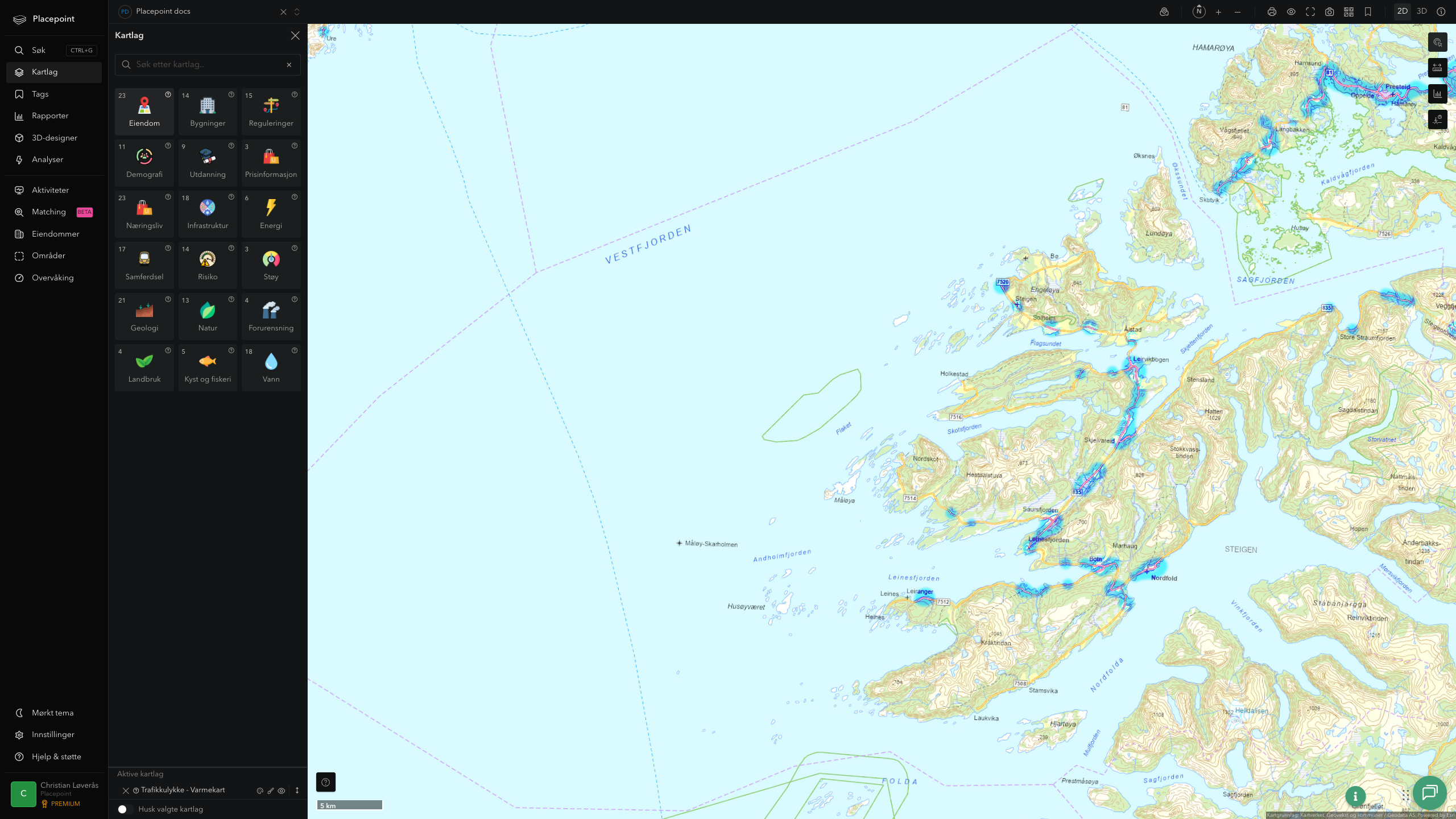Image resolution: width=1456 pixels, height=819 pixels.
Task: Open the travel time walking tool
Action: (x=1437, y=119)
